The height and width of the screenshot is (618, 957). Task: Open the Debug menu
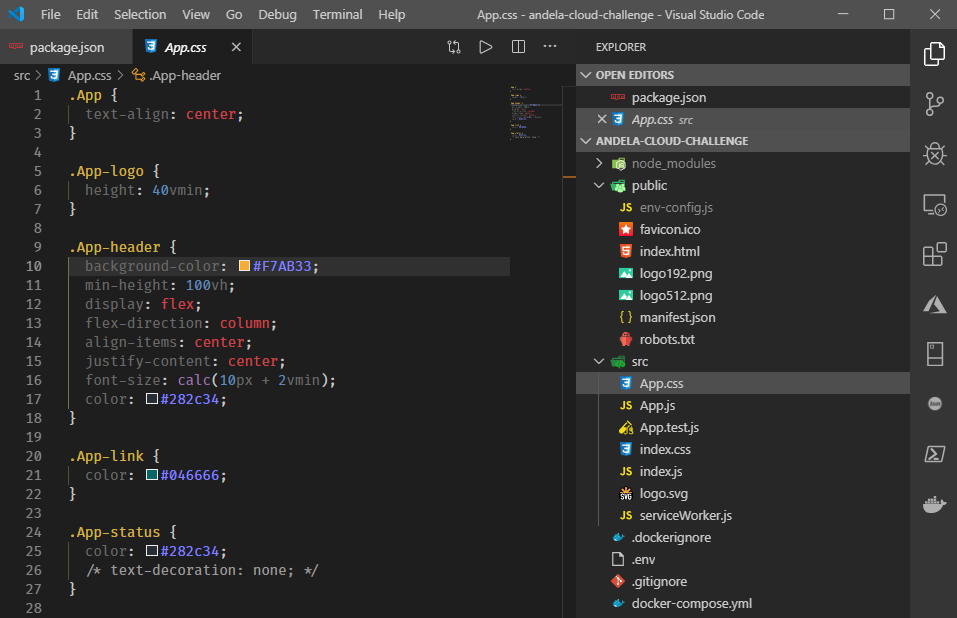tap(277, 14)
